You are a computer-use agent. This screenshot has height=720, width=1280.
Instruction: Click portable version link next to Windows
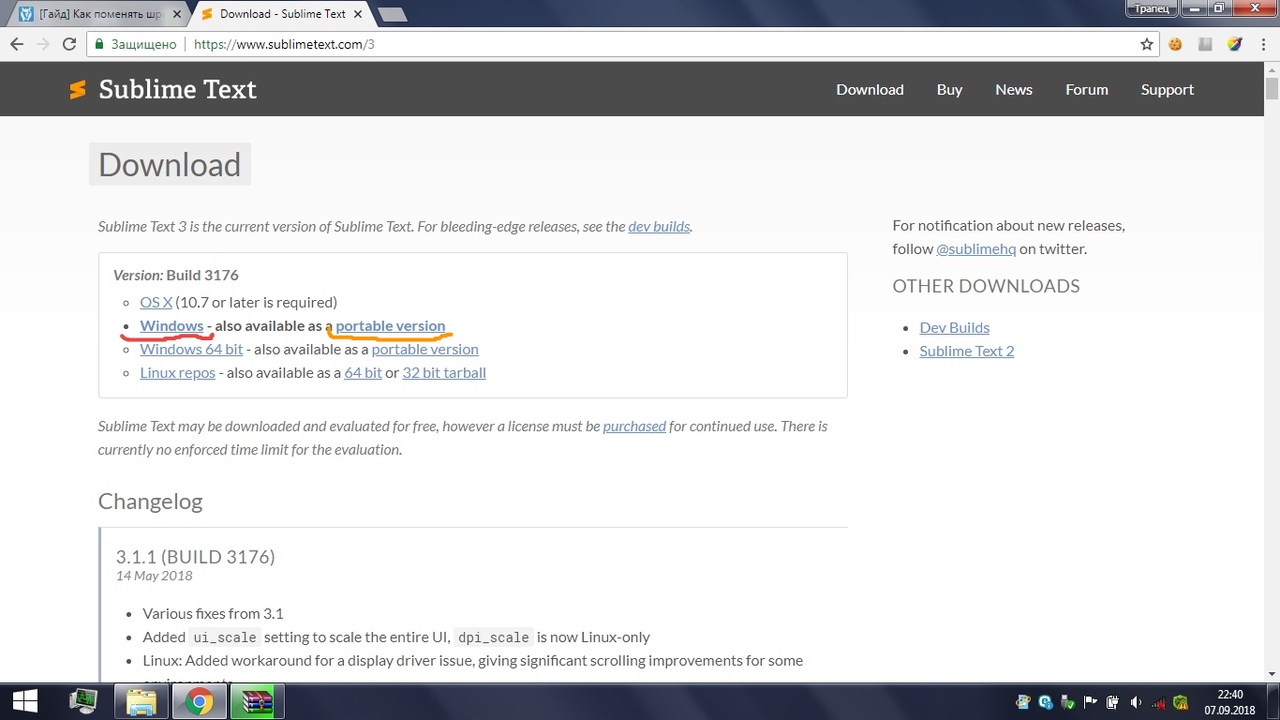pos(390,326)
